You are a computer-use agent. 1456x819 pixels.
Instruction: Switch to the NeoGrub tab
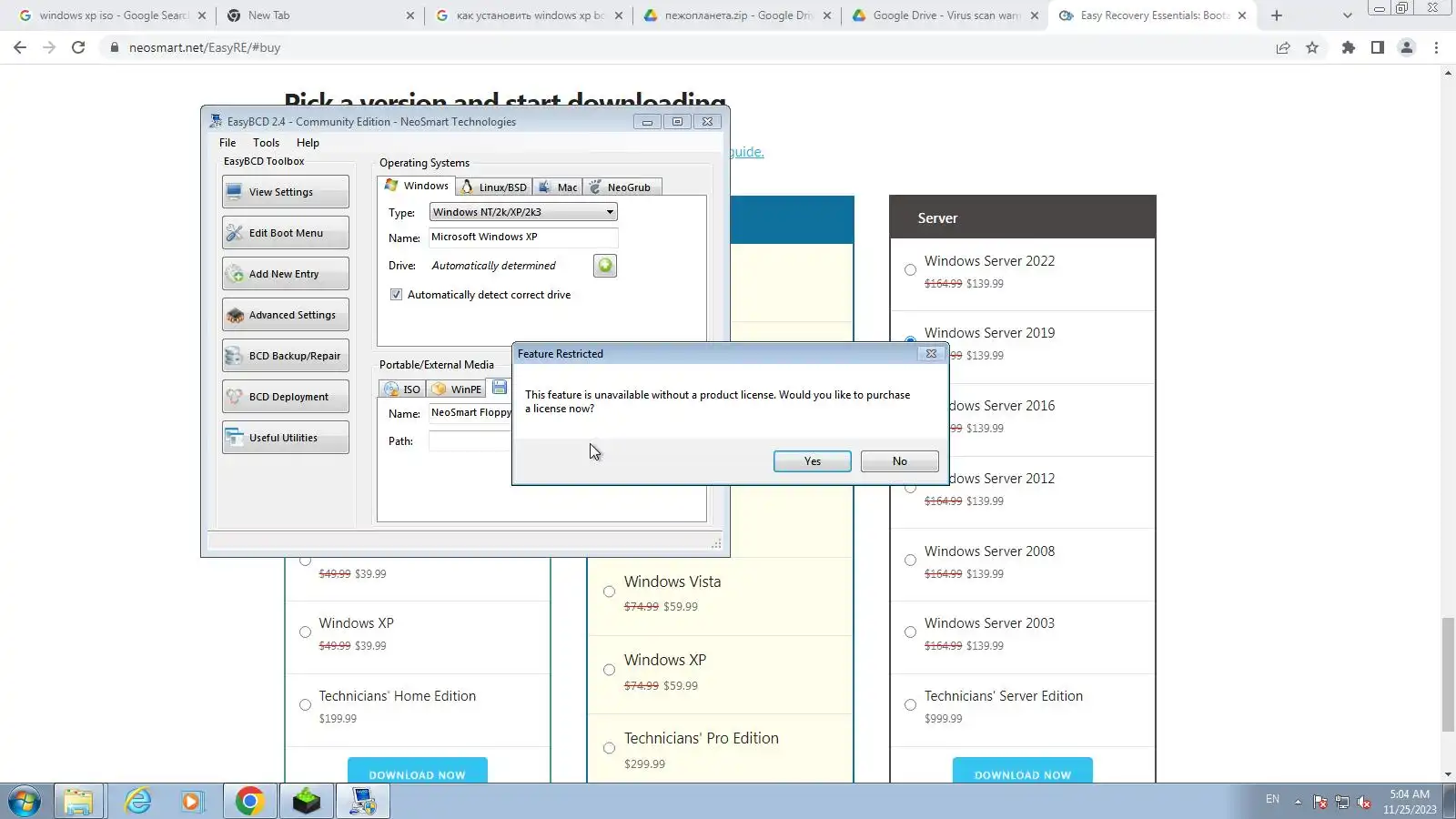tap(621, 187)
